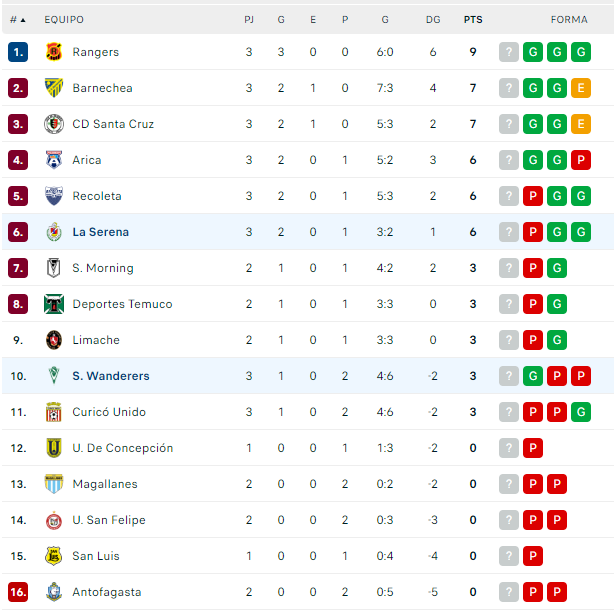Sort by the DG column header
This screenshot has height=612, width=614.
pos(433,20)
